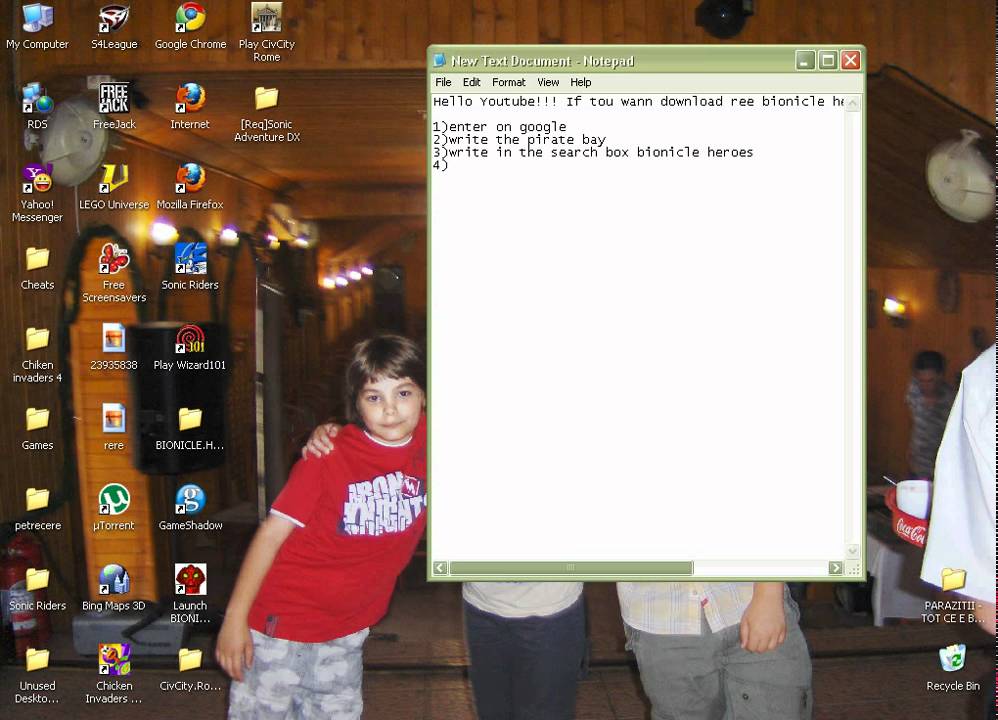Start LEGO Universe shortcut
This screenshot has height=720, width=998.
tap(114, 187)
